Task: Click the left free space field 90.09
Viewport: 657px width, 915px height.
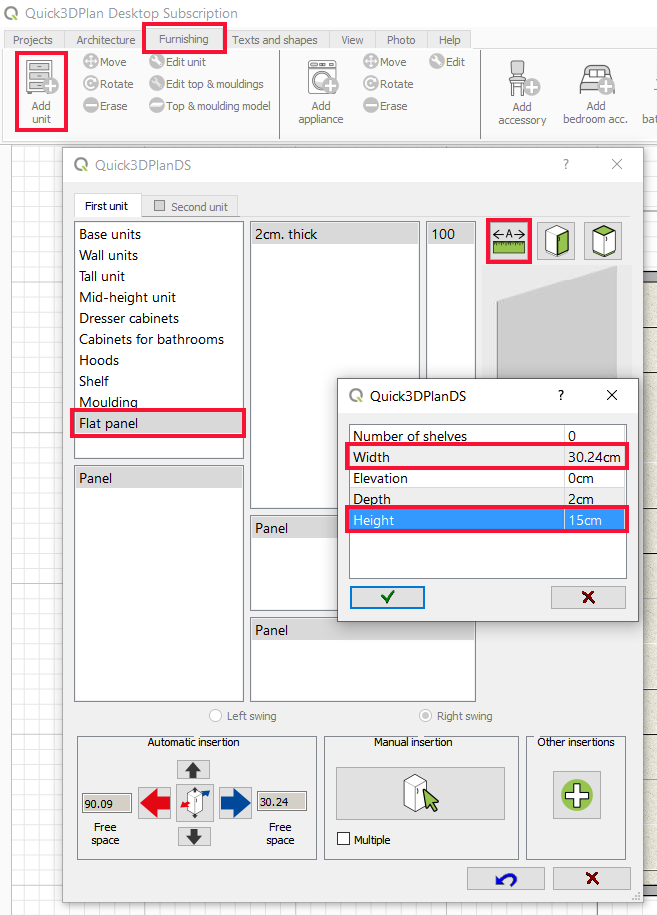Action: [107, 804]
